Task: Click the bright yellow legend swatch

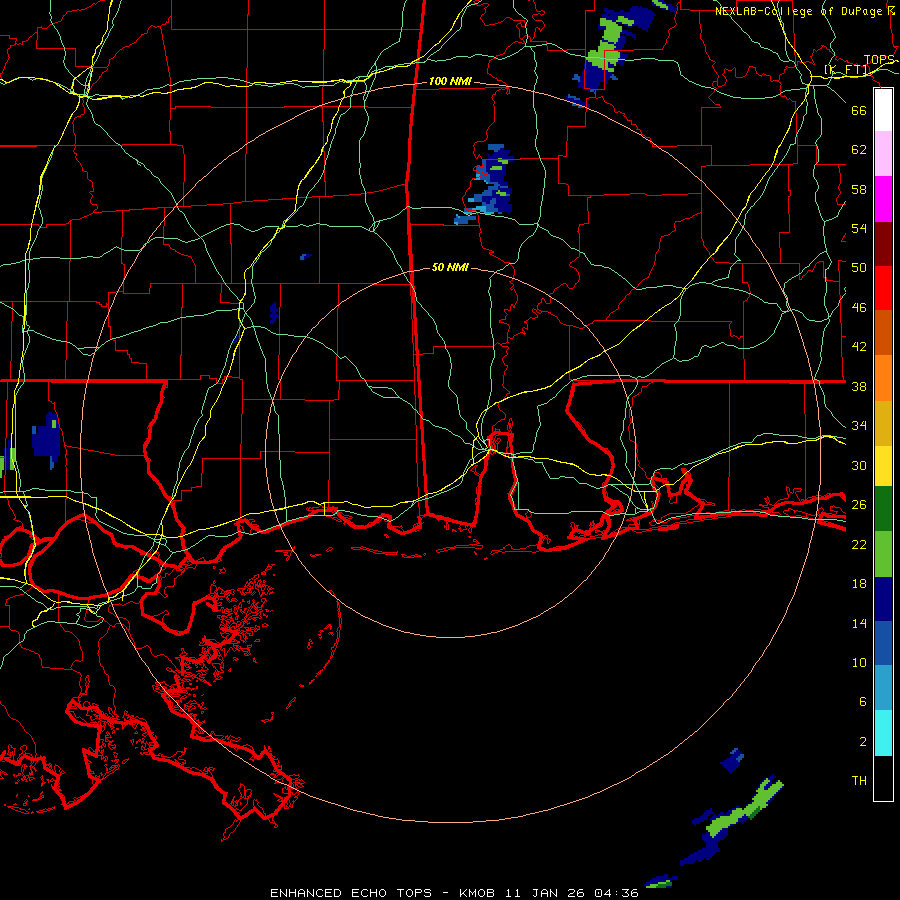Action: (x=883, y=466)
